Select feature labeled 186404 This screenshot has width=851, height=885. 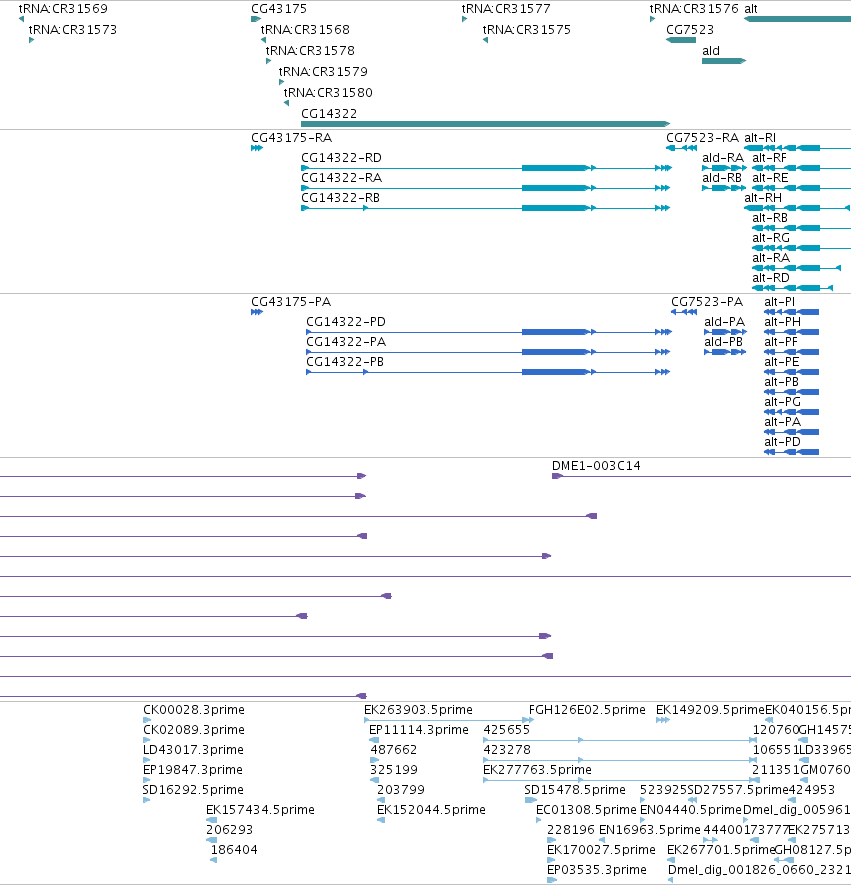tap(234, 850)
